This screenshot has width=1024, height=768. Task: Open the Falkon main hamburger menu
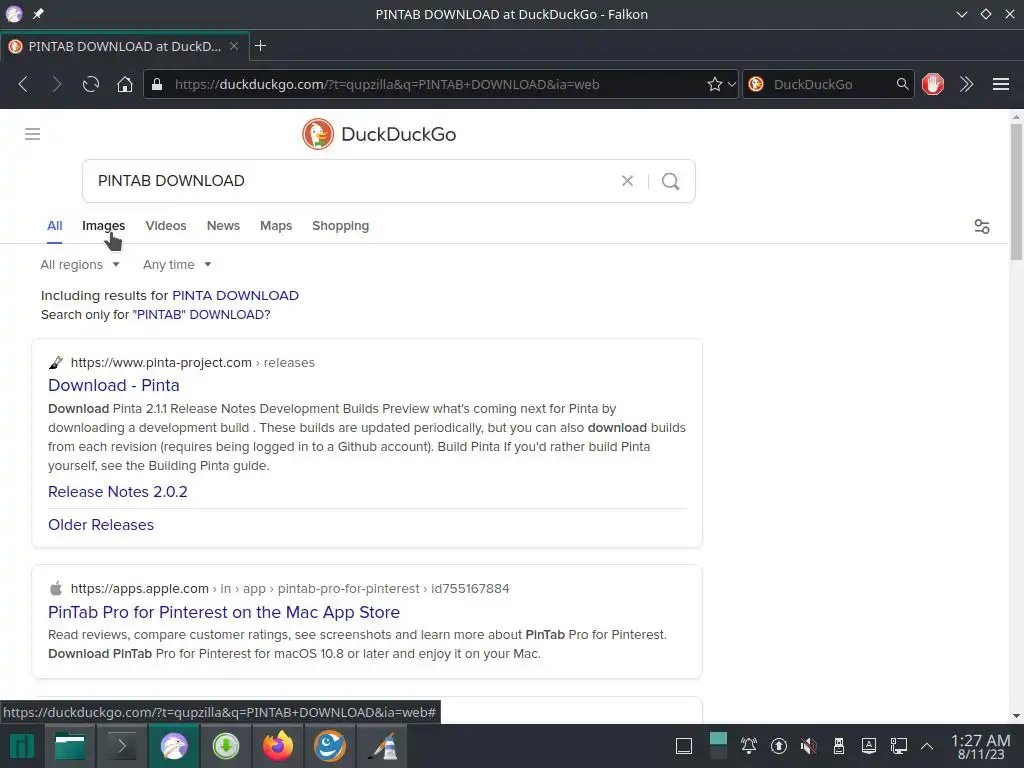(x=1000, y=84)
